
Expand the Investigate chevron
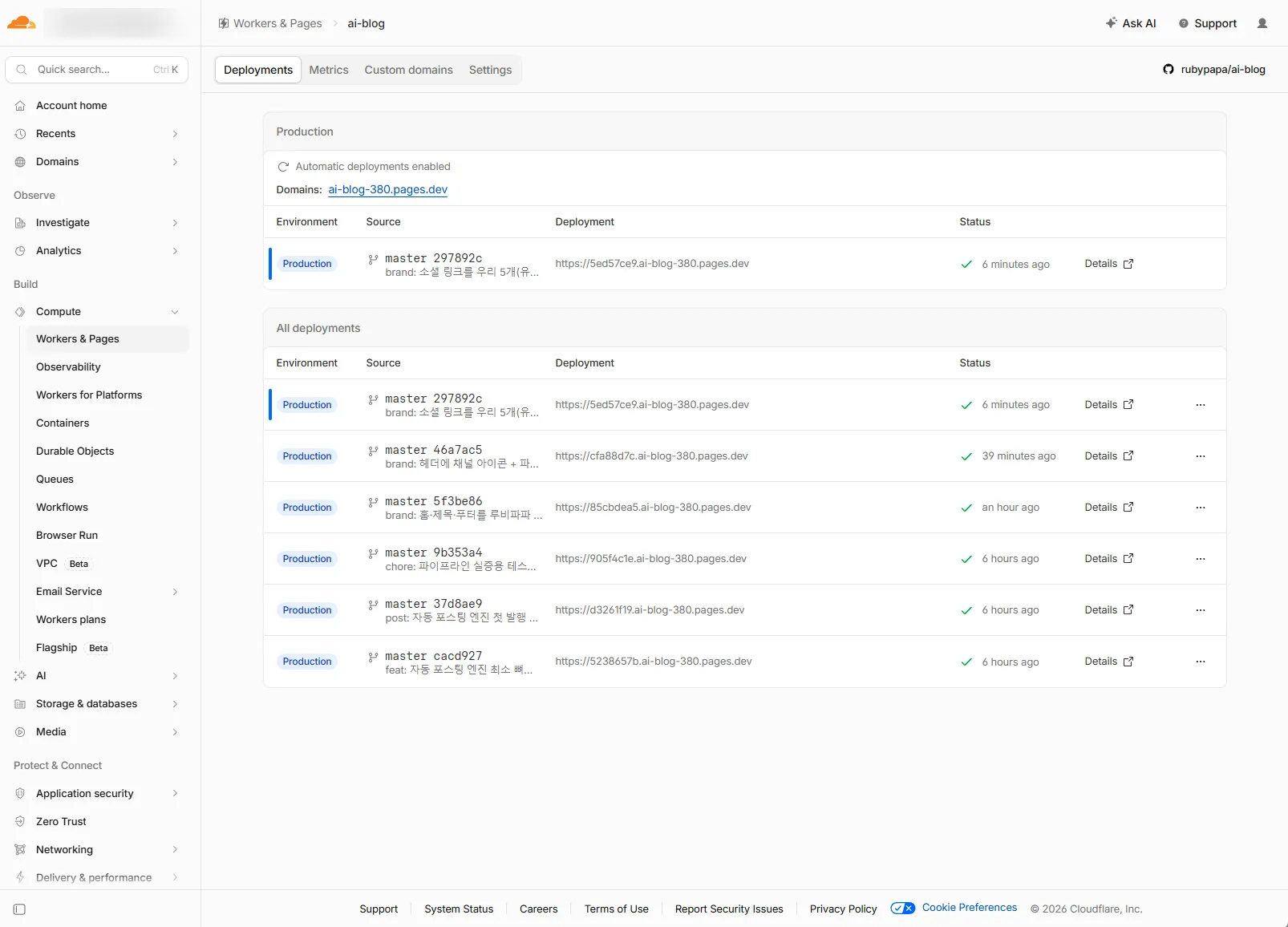point(175,223)
